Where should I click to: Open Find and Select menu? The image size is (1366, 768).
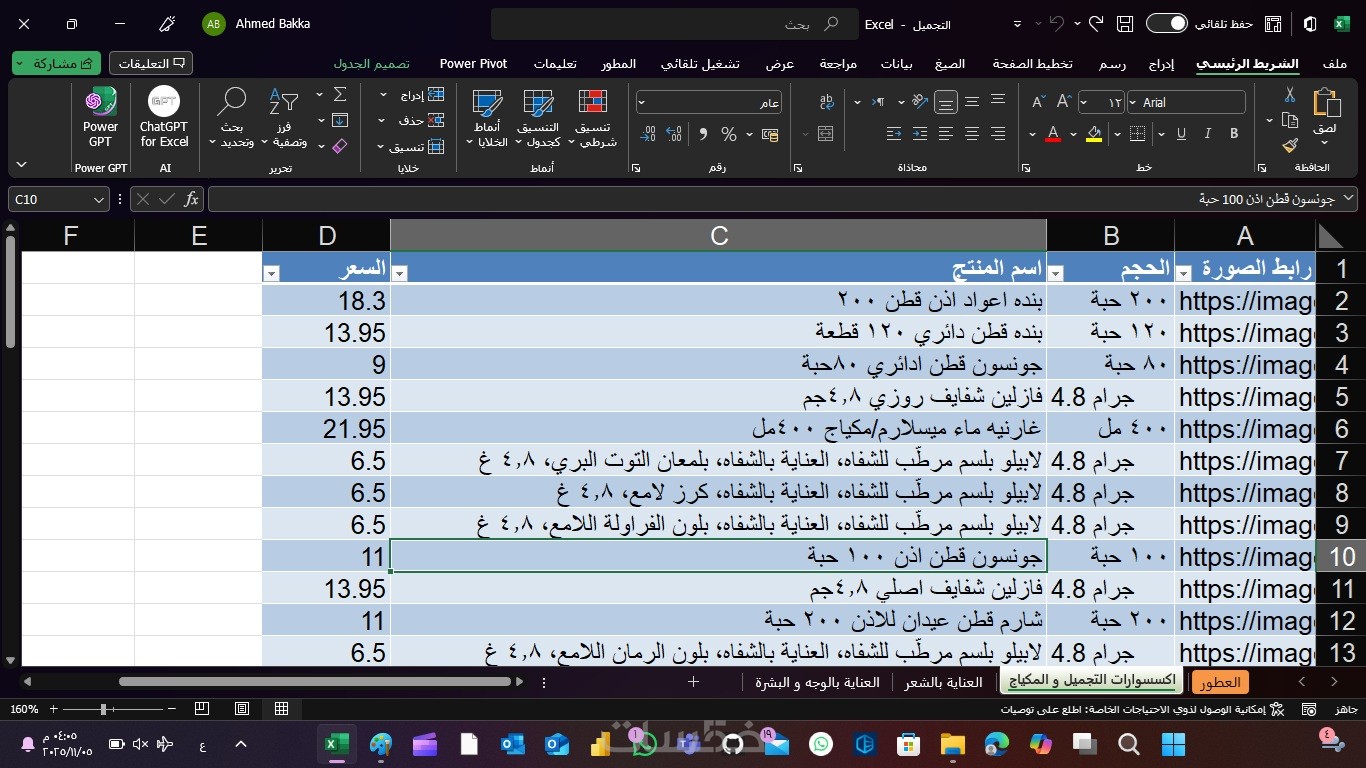(x=232, y=118)
